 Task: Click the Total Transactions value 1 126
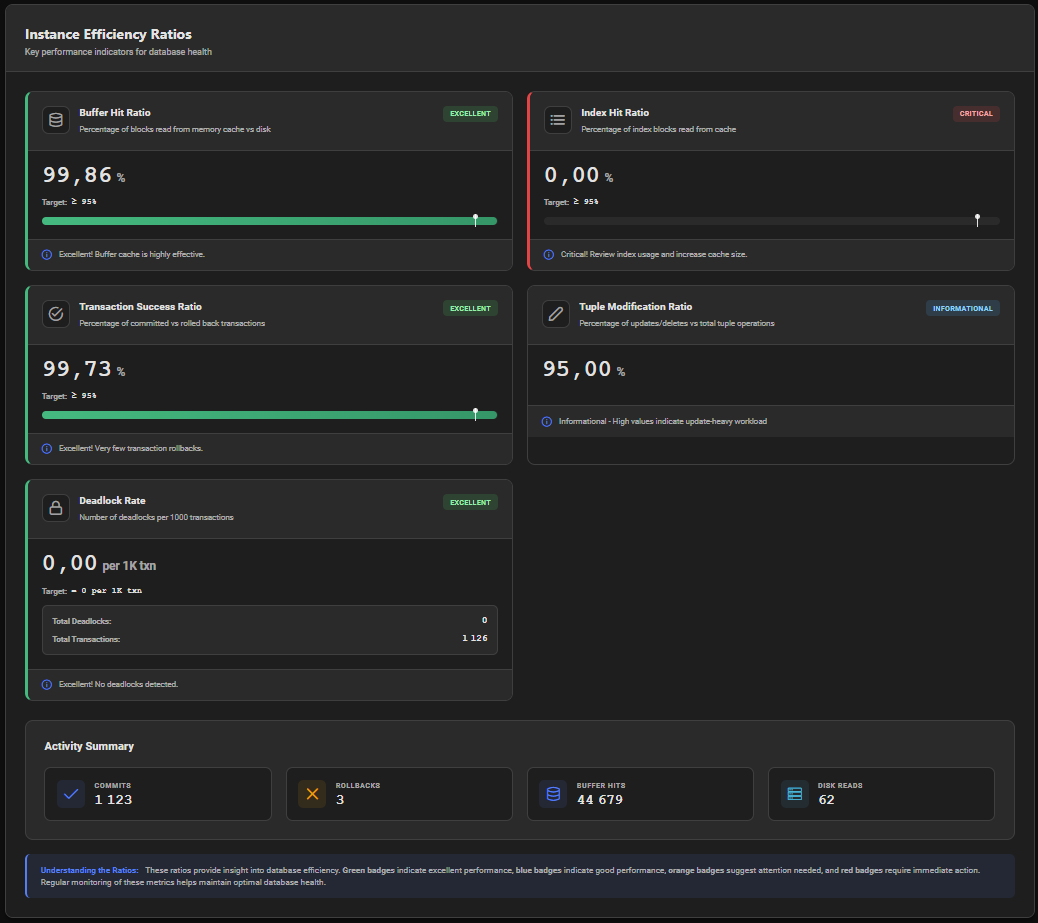click(475, 639)
